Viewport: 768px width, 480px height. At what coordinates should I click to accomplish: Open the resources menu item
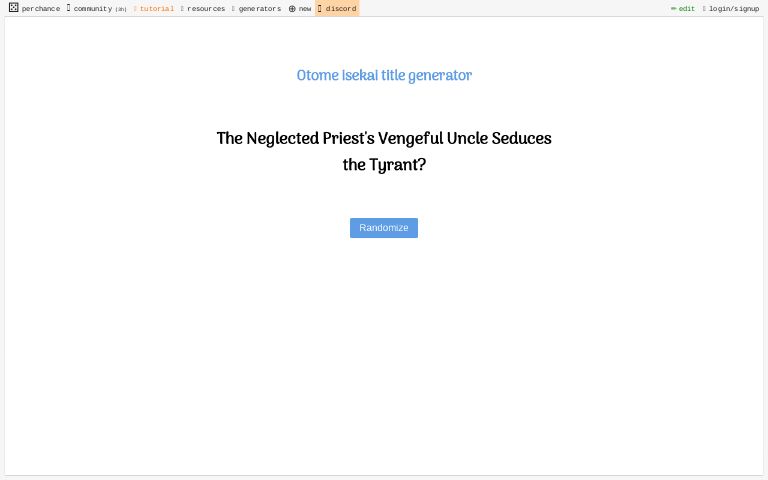tap(206, 8)
